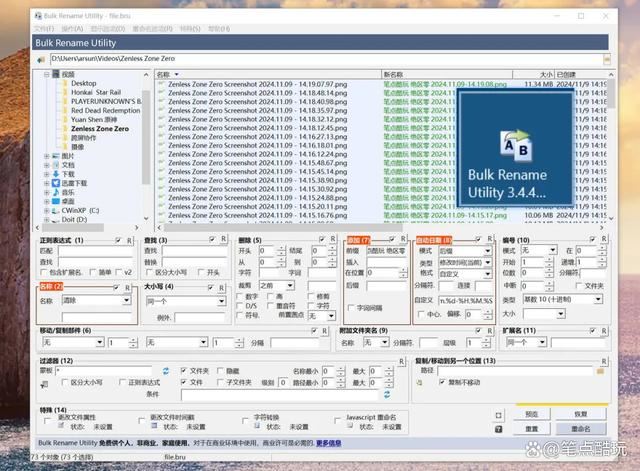This screenshot has height=471, width=640.
Task: Click the 更多信息 link in status bar
Action: [x=329, y=442]
